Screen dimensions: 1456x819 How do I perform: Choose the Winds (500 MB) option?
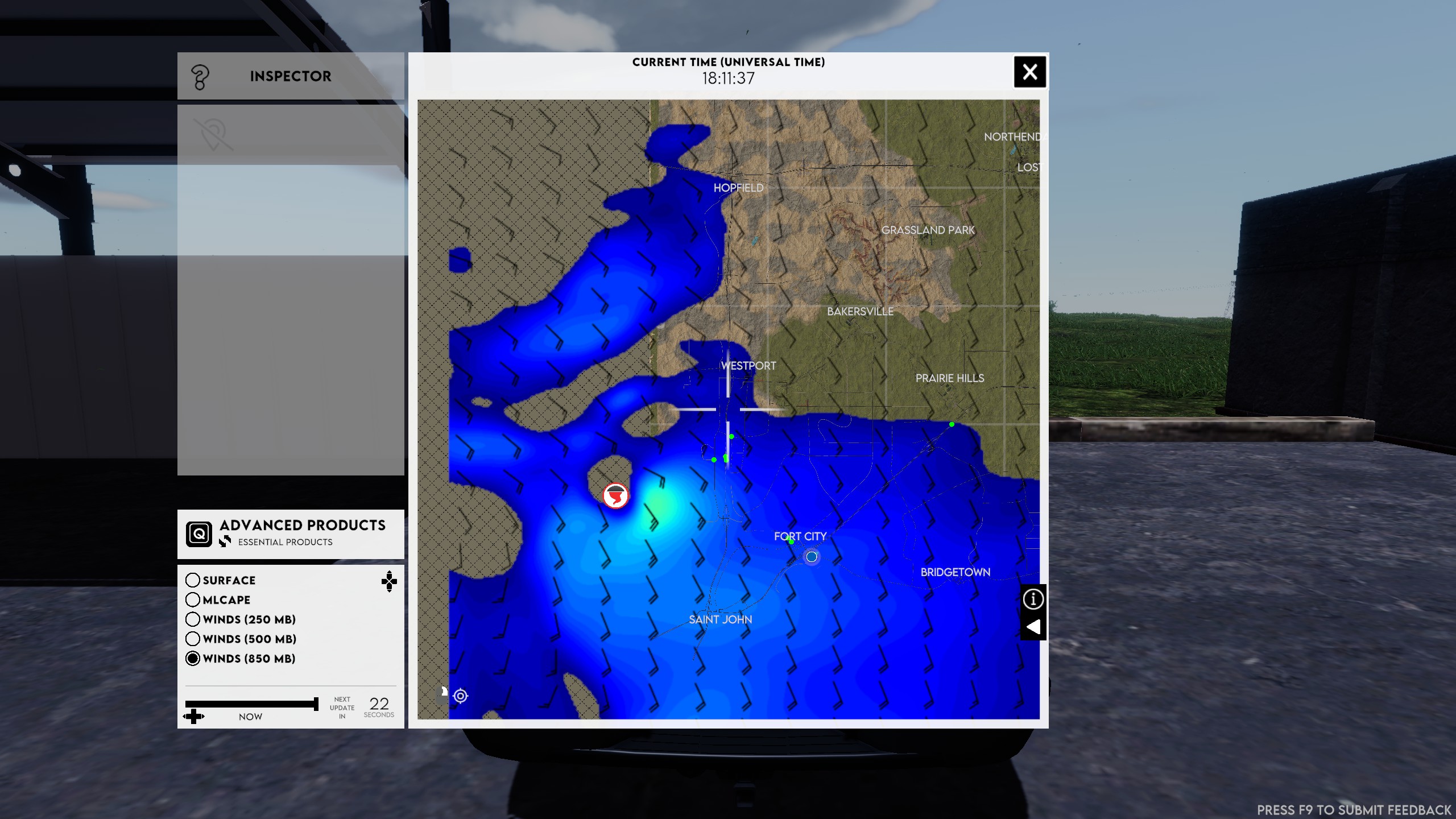pos(193,639)
